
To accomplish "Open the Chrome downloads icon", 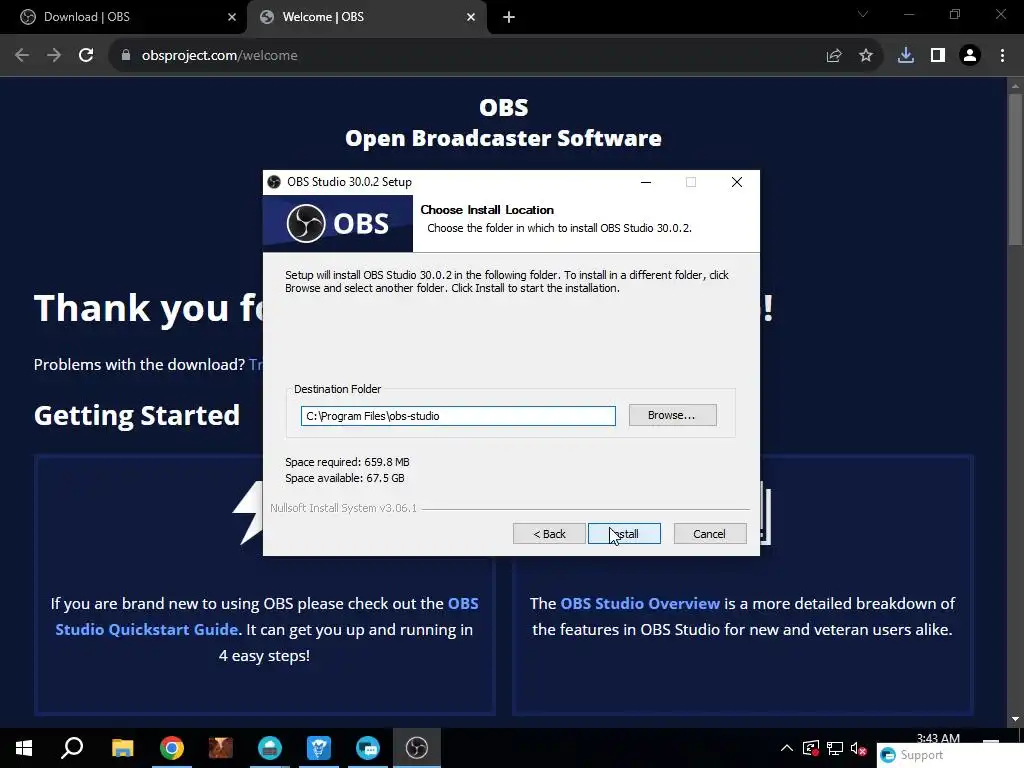I will (906, 56).
